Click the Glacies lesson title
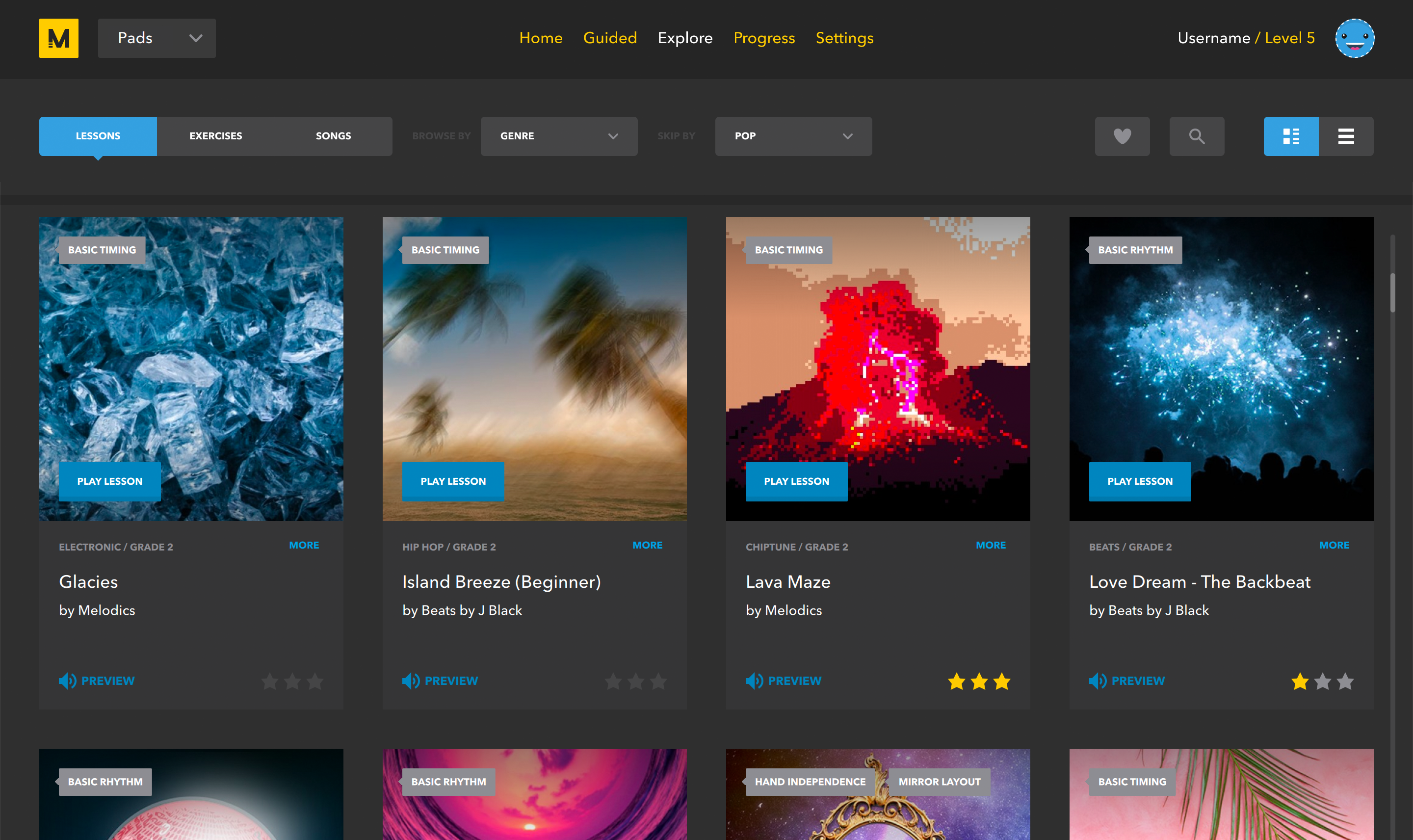This screenshot has width=1413, height=840. click(88, 582)
